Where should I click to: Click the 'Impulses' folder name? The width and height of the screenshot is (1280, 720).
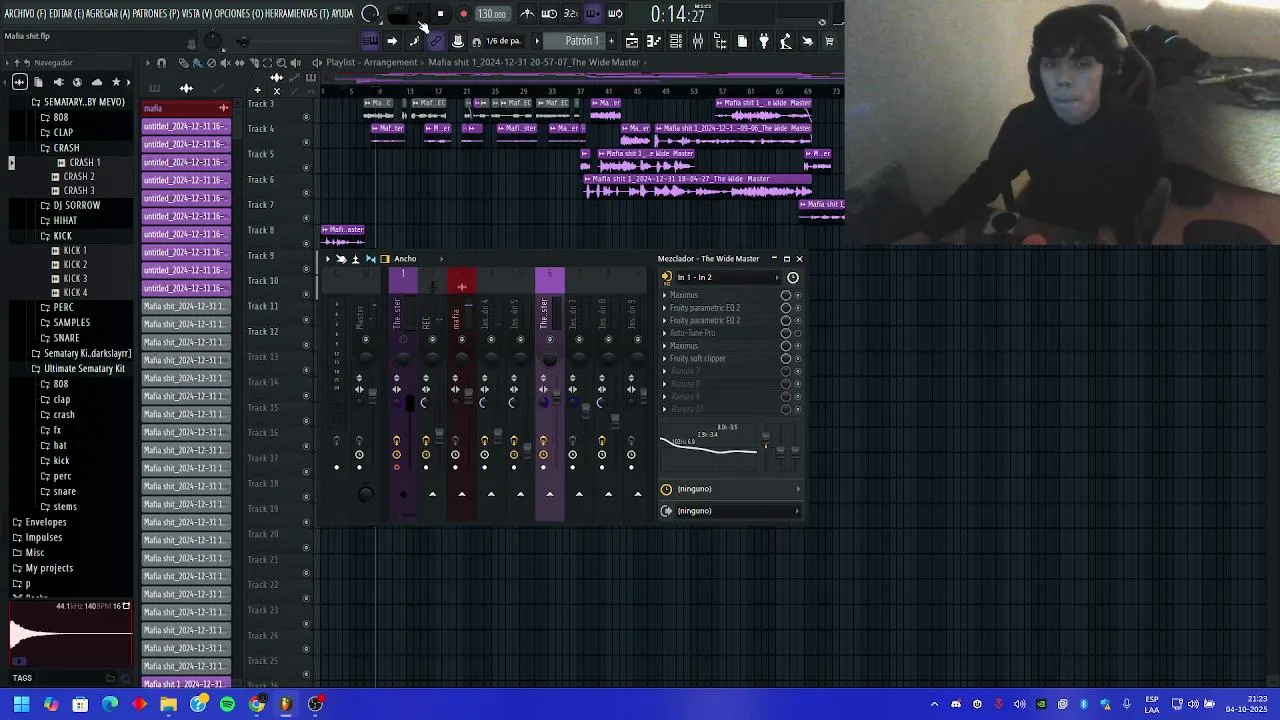point(44,537)
